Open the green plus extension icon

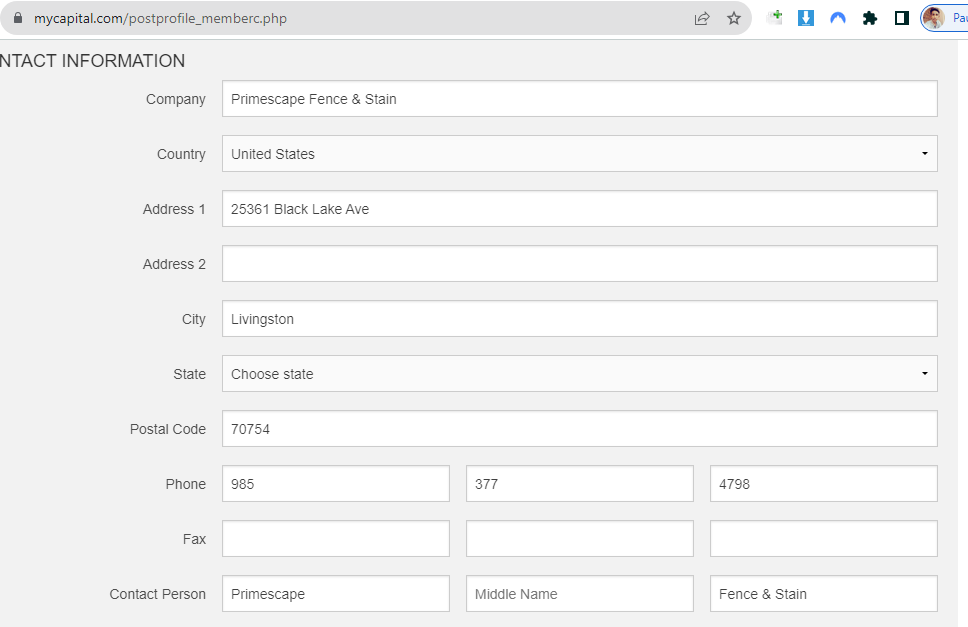click(x=774, y=18)
